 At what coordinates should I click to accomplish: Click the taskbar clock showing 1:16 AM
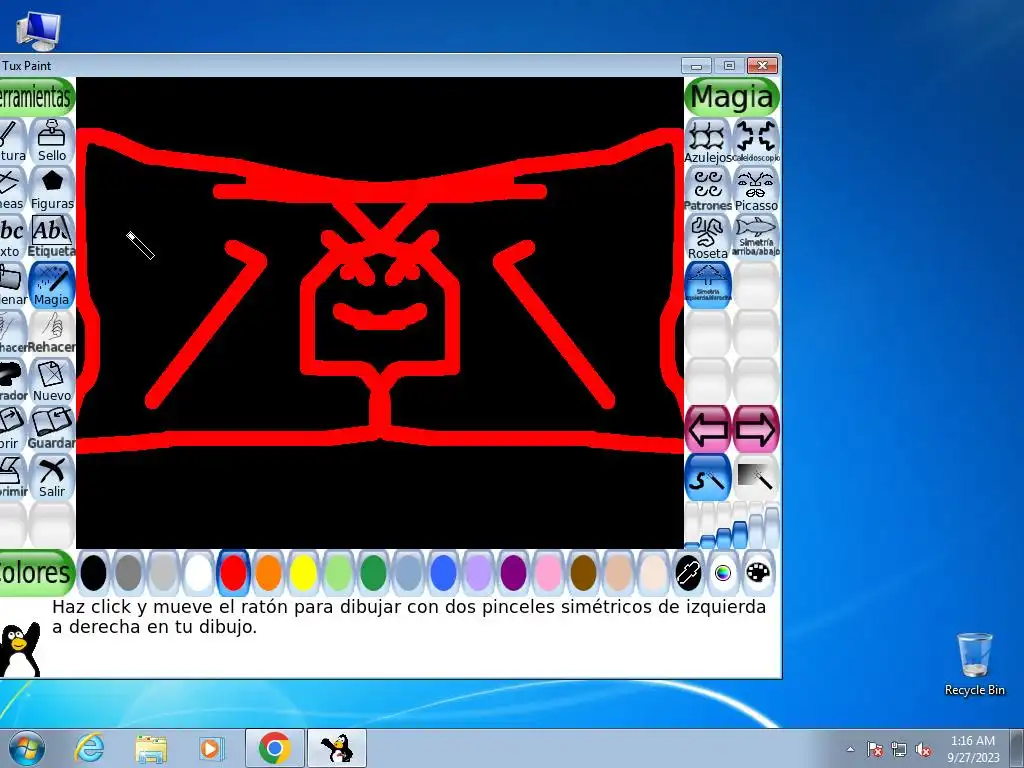tap(973, 749)
